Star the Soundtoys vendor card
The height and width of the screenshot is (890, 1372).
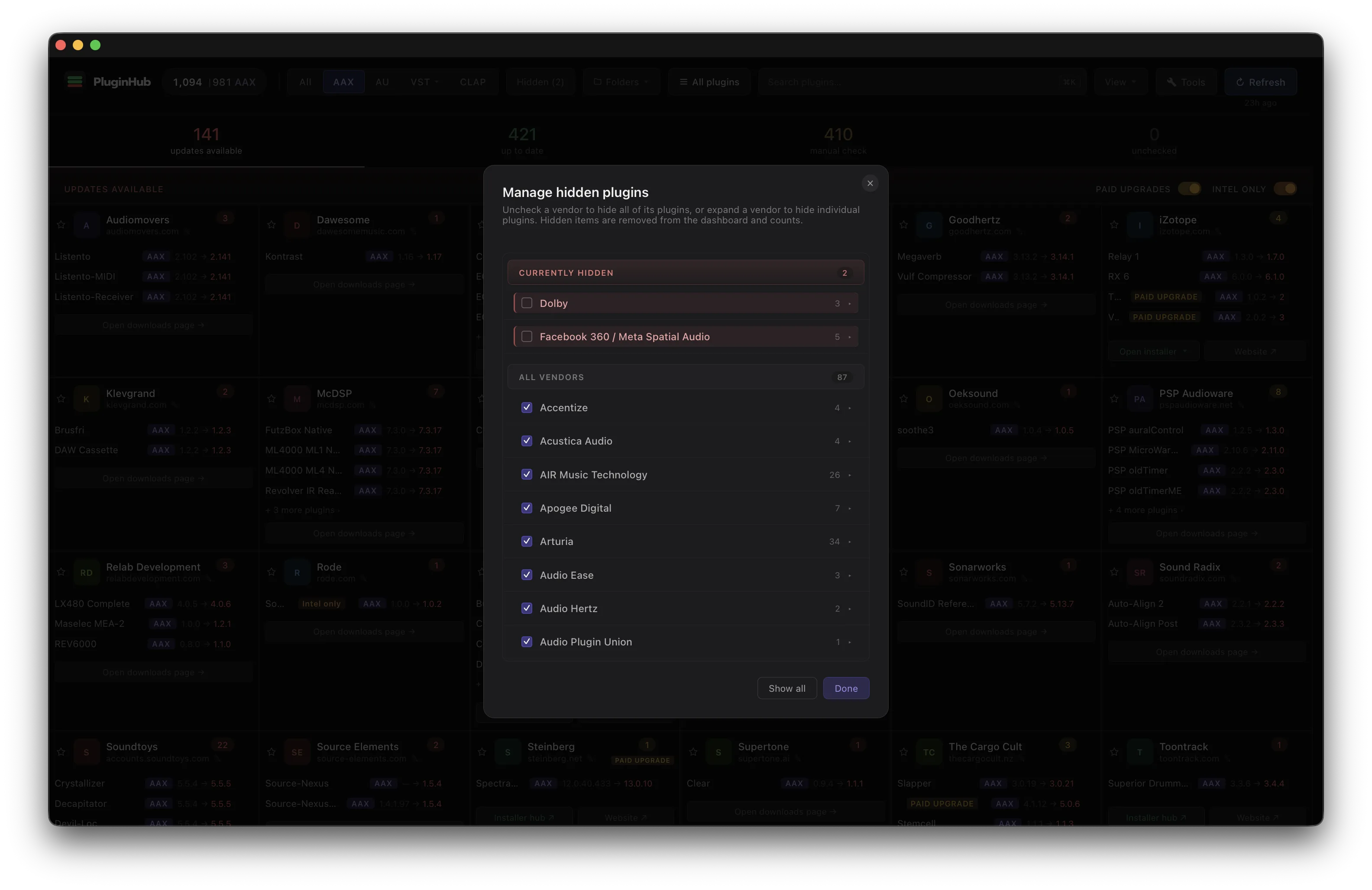coord(61,752)
